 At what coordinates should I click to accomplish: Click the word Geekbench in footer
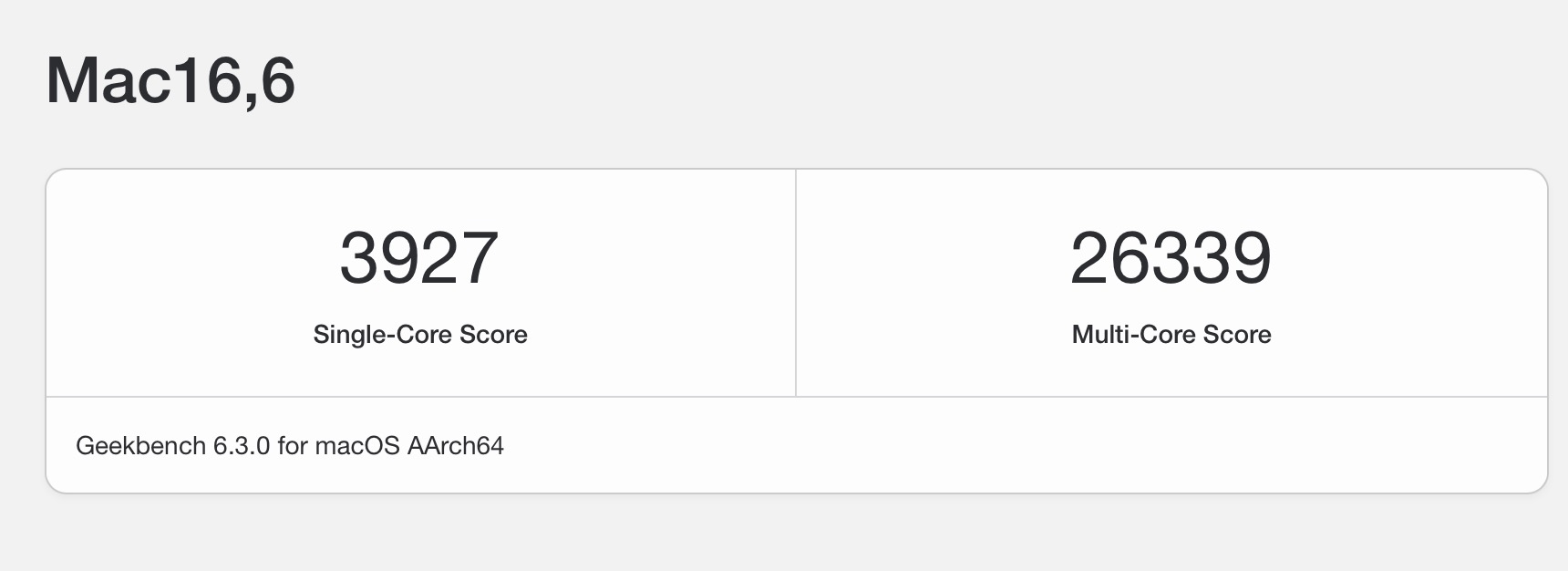(140, 446)
